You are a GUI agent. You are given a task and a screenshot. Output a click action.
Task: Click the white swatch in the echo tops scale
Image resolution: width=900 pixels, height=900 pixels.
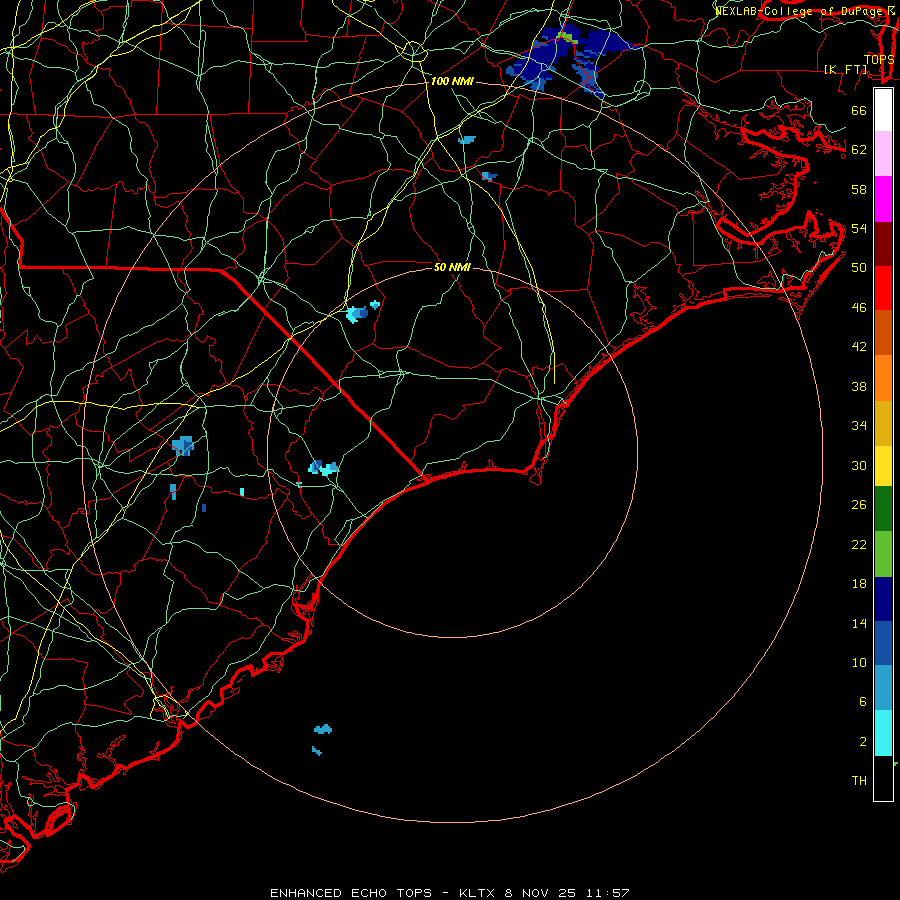(883, 110)
